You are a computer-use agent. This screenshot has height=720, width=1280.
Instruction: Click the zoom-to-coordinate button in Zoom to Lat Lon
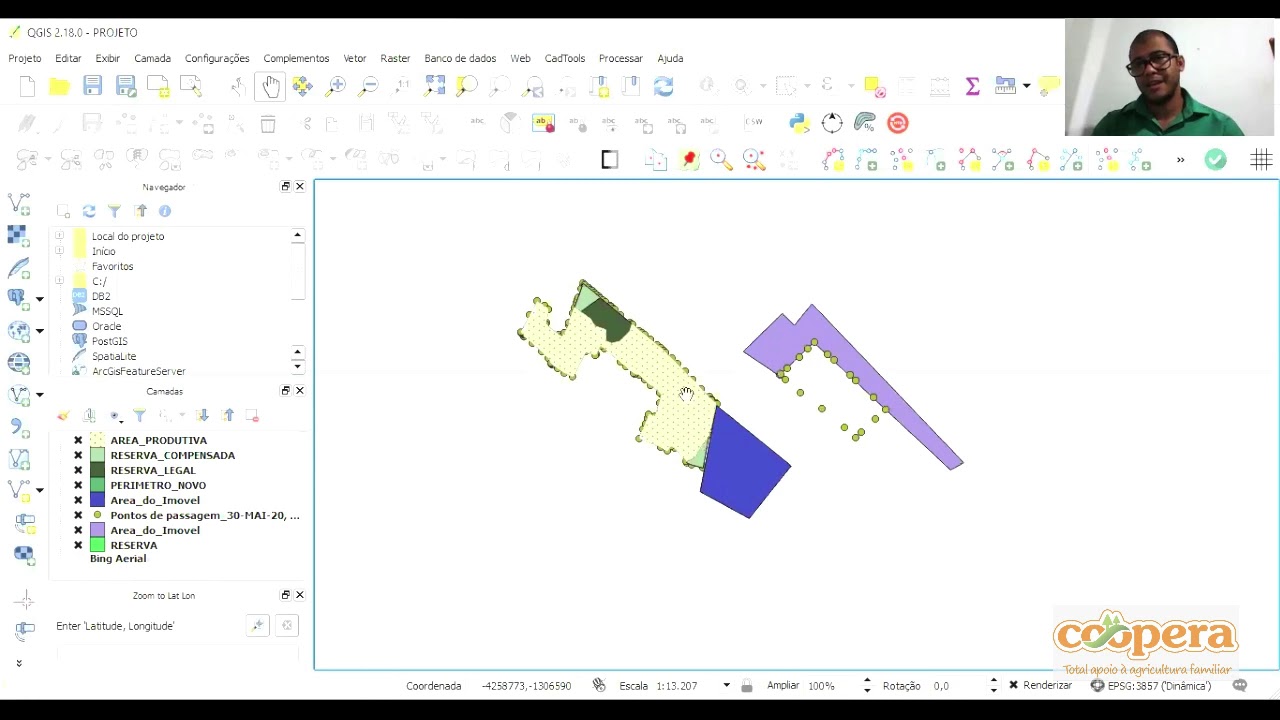pyautogui.click(x=257, y=626)
